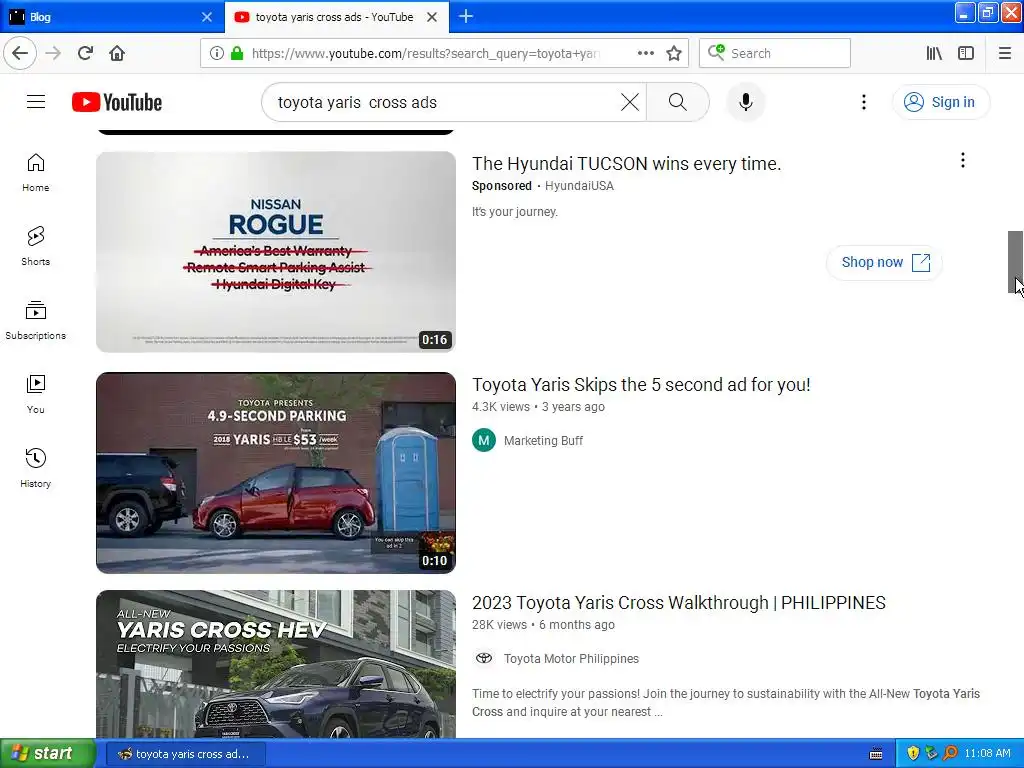
Task: Click the Yaris Cross HEV thumbnail
Action: [276, 664]
